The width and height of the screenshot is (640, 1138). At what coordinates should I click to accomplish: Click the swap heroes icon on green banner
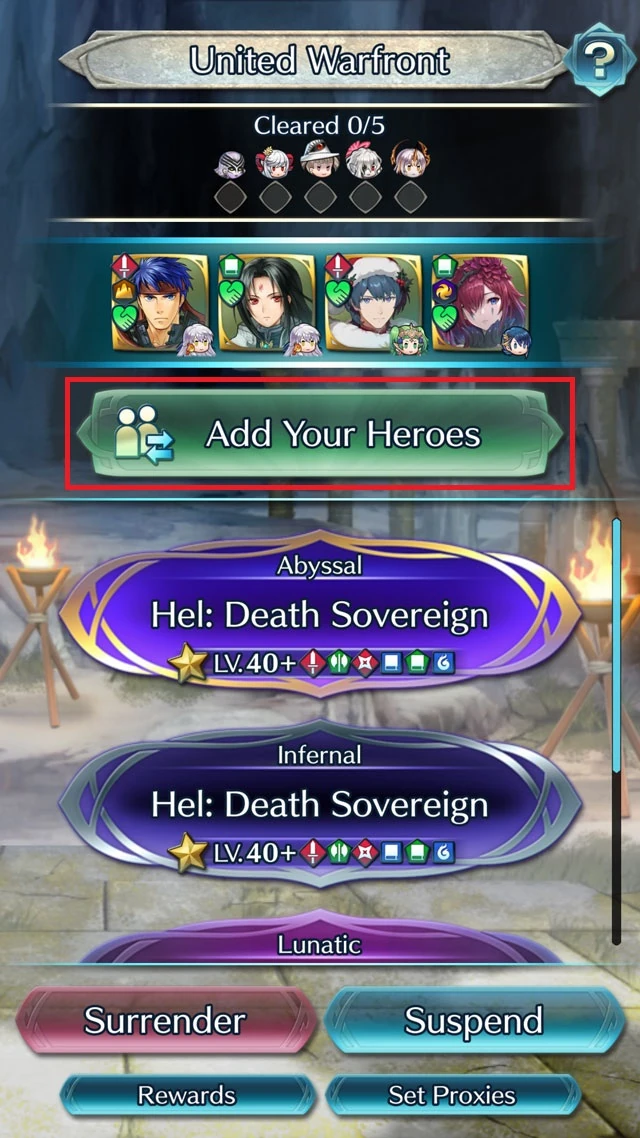click(x=144, y=434)
